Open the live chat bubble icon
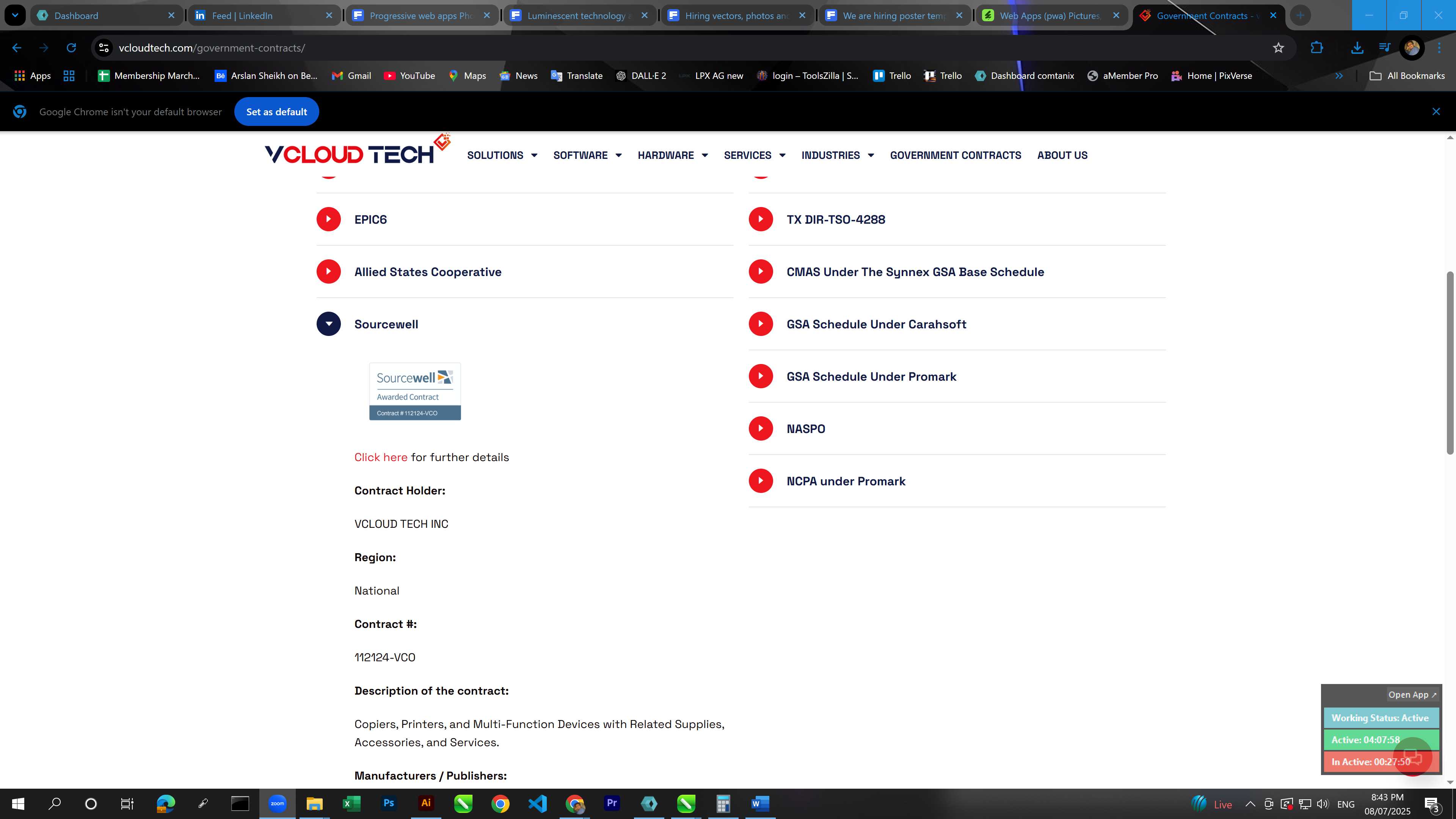Screen dimensions: 1456x819 click(x=1412, y=757)
